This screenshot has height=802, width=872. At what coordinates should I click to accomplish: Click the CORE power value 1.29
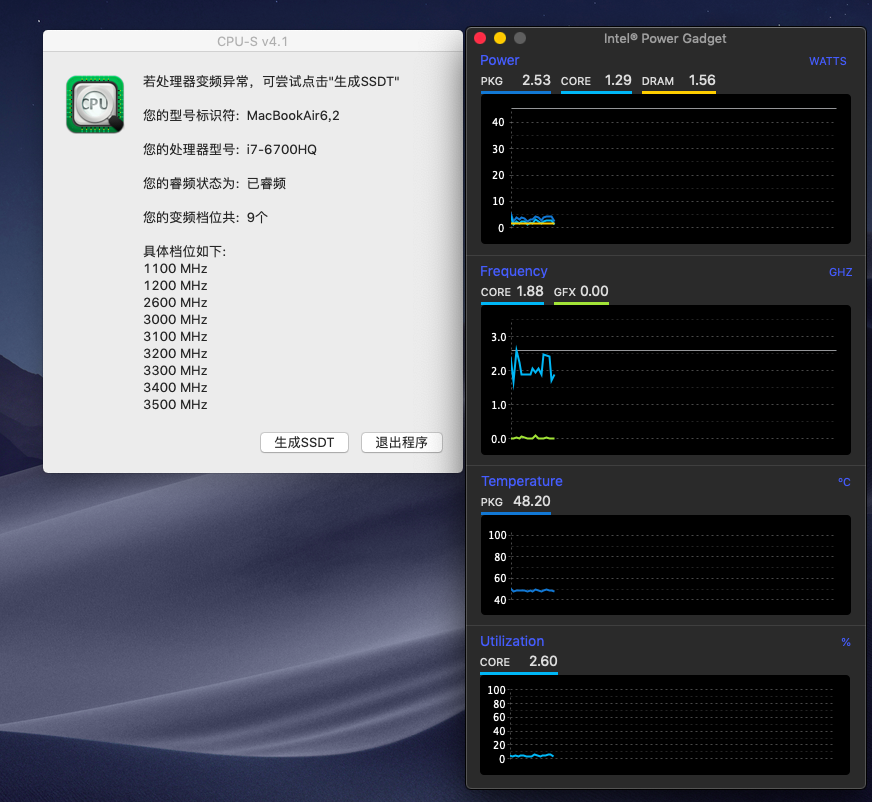618,80
